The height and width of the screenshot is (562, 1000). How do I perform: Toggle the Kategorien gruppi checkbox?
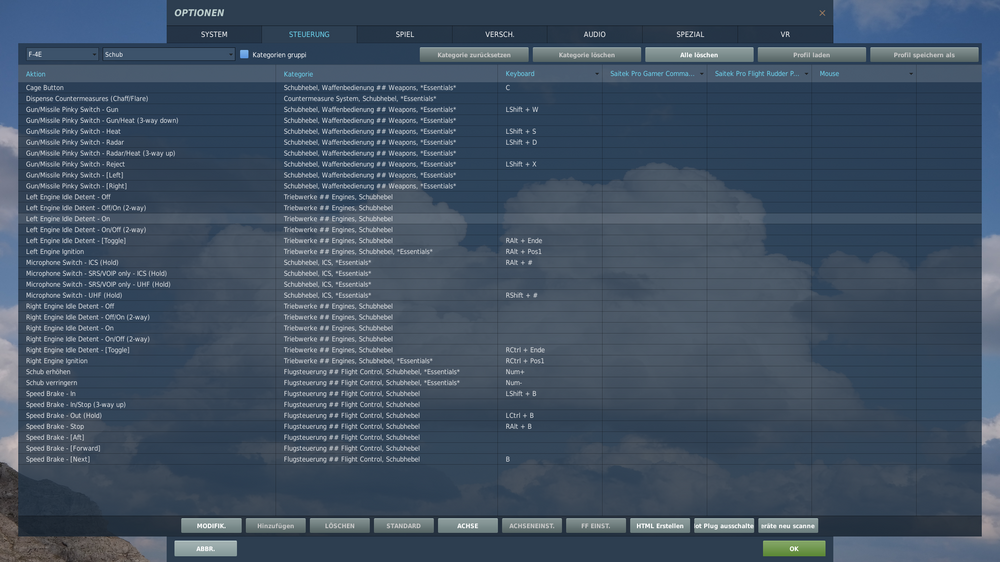[x=244, y=54]
